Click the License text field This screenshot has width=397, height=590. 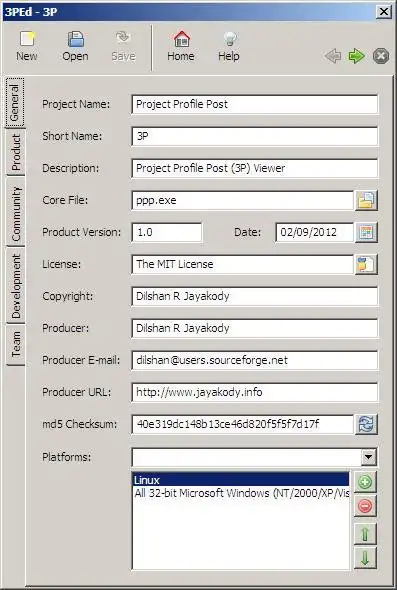tap(242, 264)
